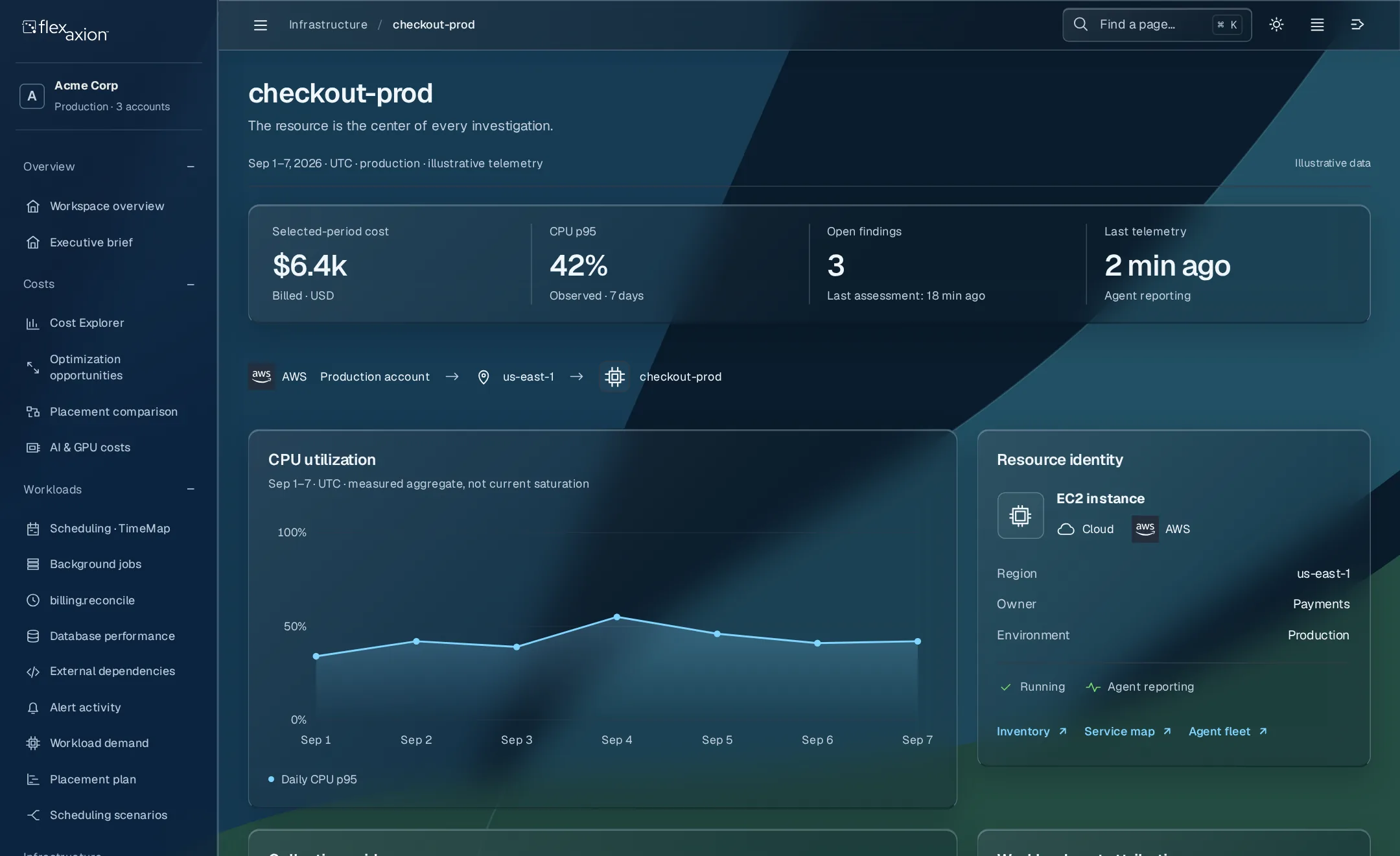Collapse the Costs sidebar section
This screenshot has height=856, width=1400.
coord(191,284)
